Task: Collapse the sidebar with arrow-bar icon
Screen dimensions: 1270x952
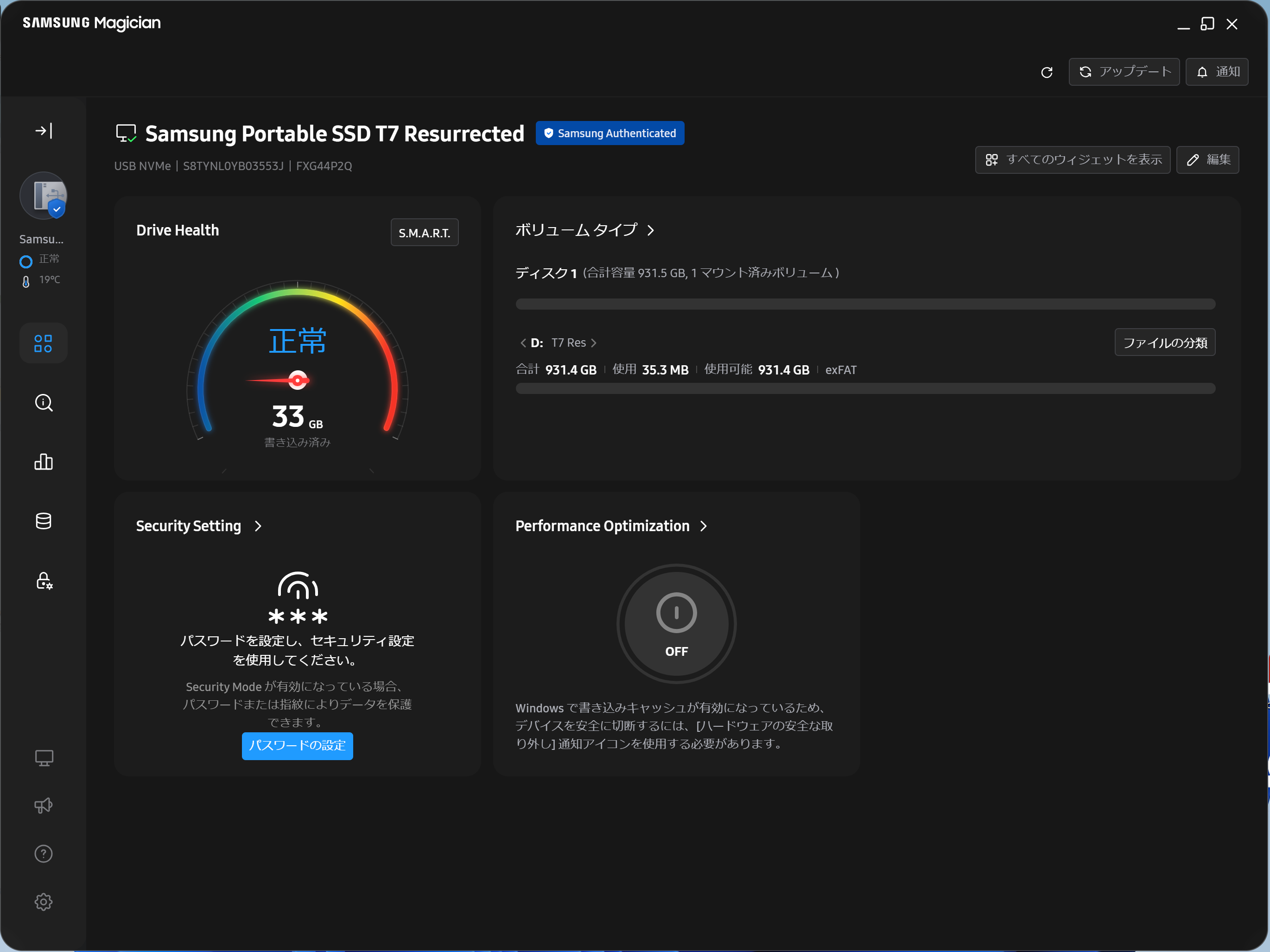Action: pyautogui.click(x=44, y=131)
